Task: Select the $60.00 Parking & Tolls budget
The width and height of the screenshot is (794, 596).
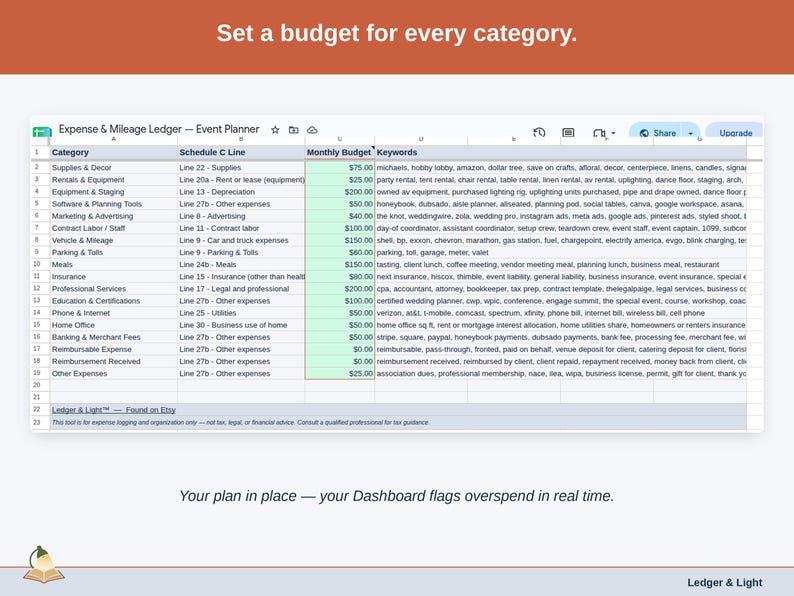Action: (x=340, y=252)
